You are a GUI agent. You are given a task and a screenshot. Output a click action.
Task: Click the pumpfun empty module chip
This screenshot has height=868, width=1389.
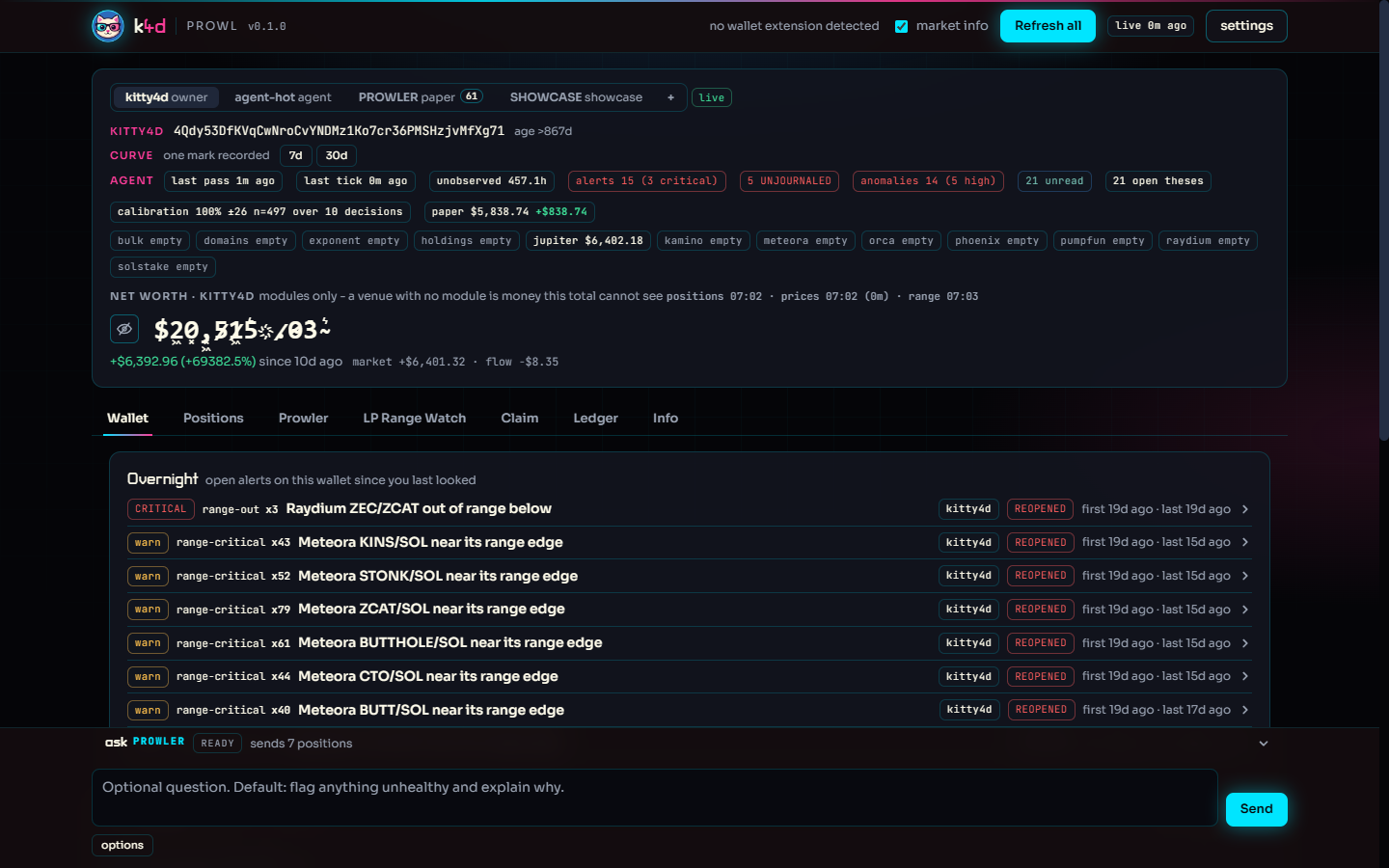coord(1103,241)
